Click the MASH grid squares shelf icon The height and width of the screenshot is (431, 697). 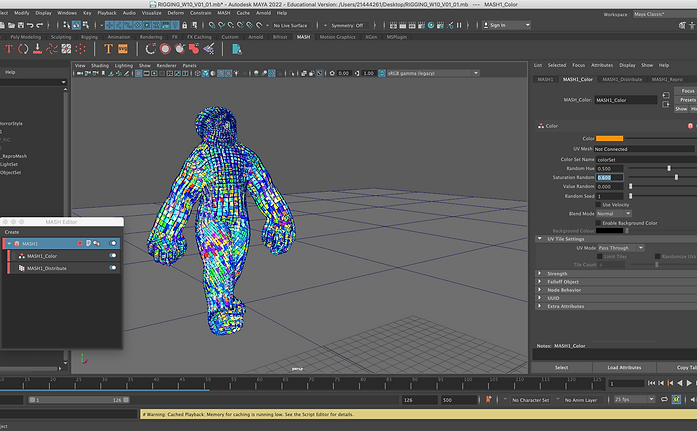pos(66,49)
